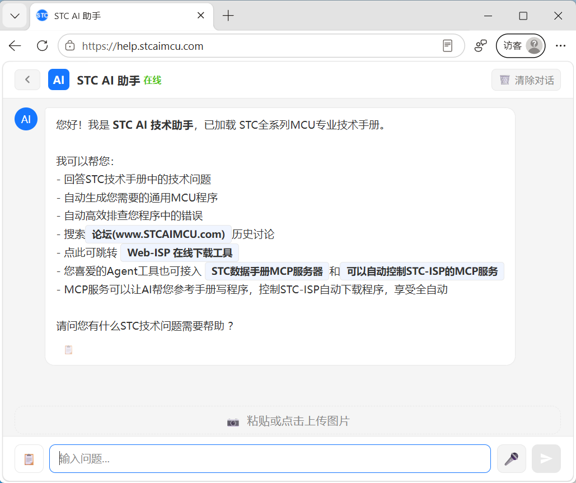
Task: Click the camera icon in upload area
Action: tap(233, 422)
